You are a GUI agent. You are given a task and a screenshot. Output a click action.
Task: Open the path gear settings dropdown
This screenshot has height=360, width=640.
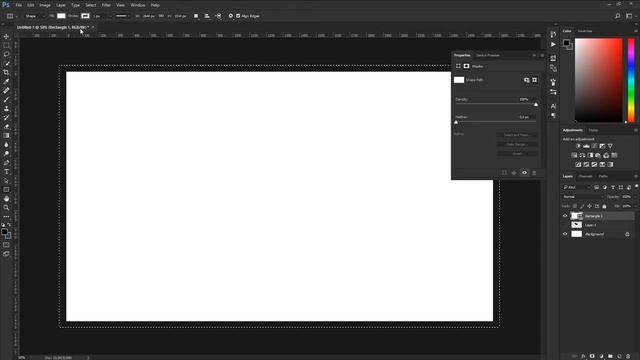(x=231, y=16)
